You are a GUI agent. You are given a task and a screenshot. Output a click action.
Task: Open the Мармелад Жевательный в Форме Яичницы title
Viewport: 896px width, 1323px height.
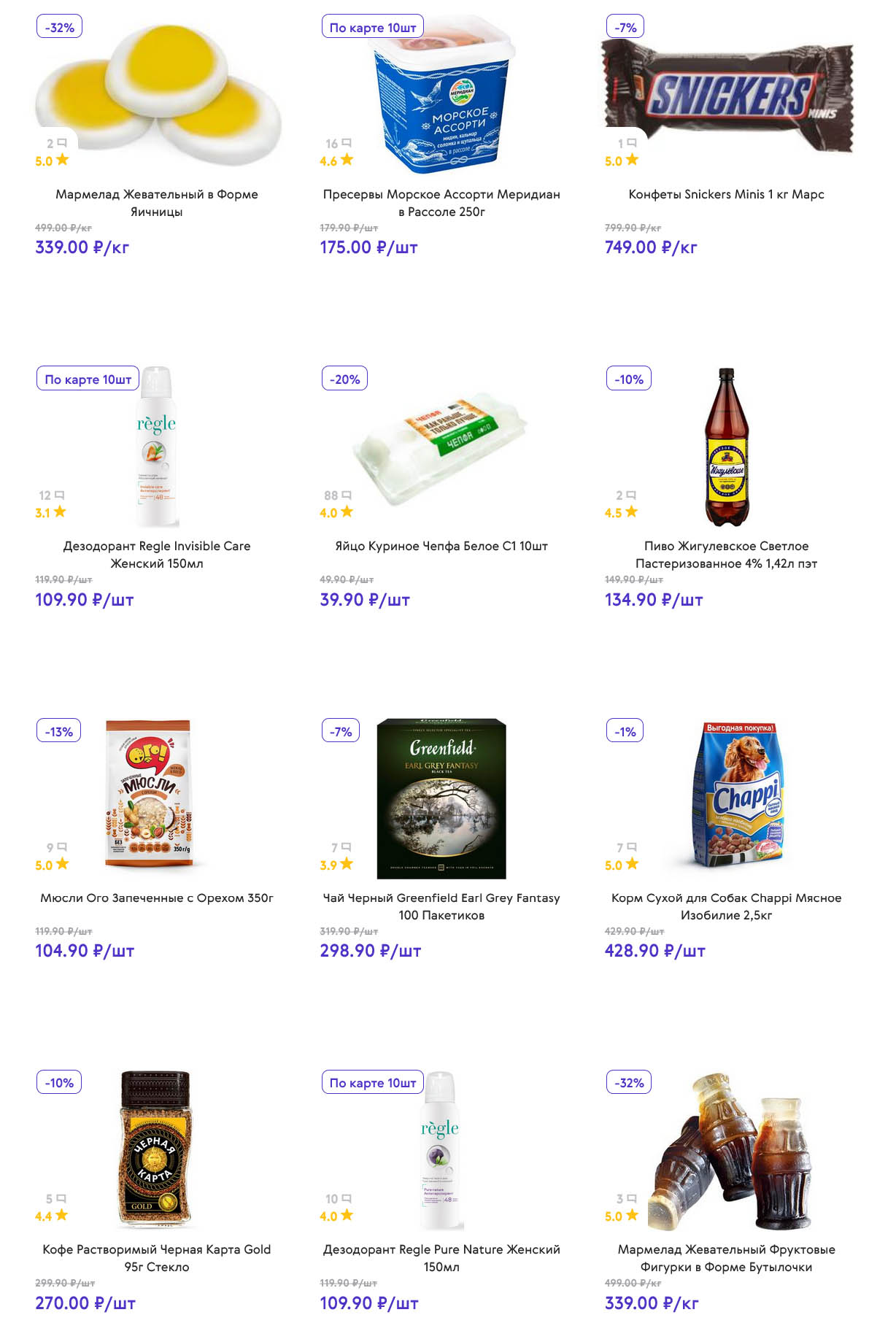tap(157, 203)
